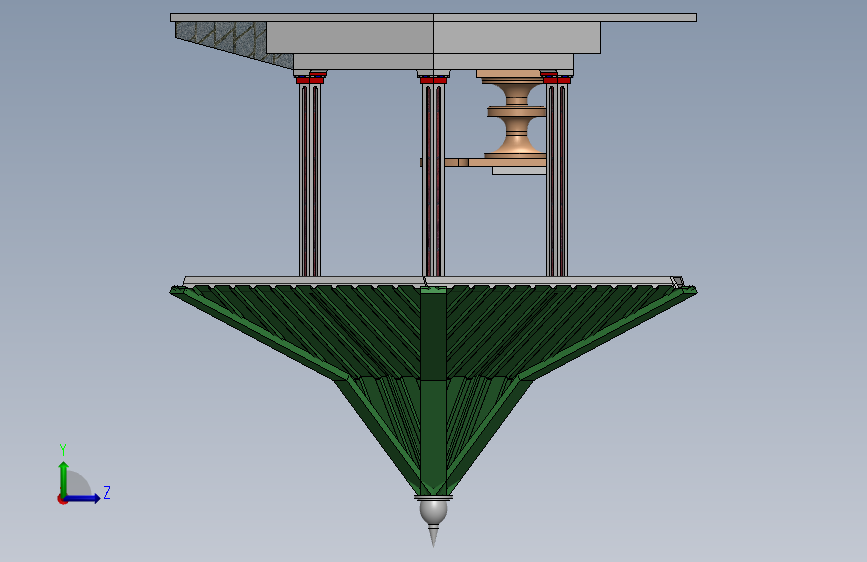Click the red origin point of the triad

click(62, 500)
